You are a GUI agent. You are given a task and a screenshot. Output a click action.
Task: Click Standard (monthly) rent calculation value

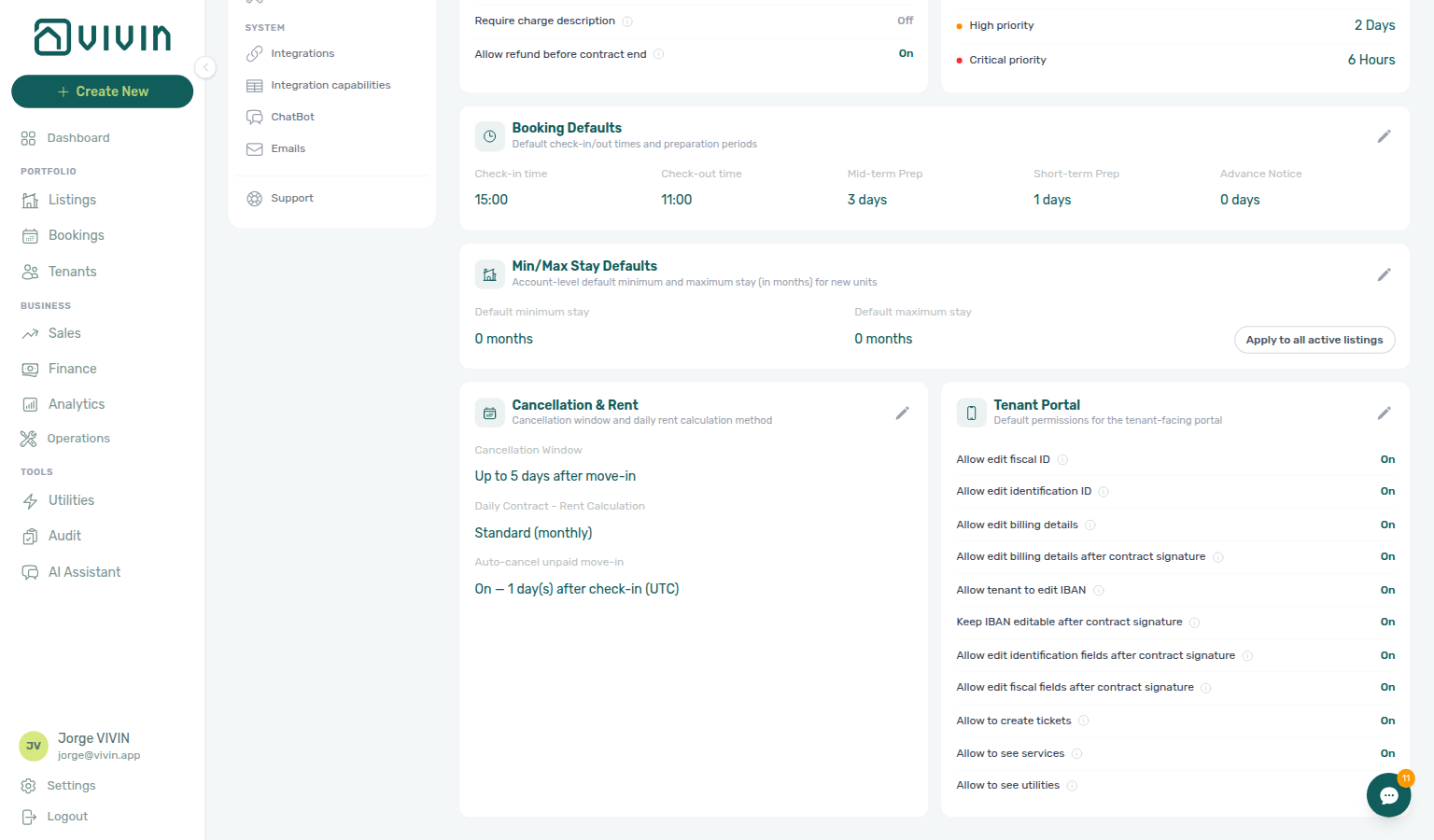533,533
